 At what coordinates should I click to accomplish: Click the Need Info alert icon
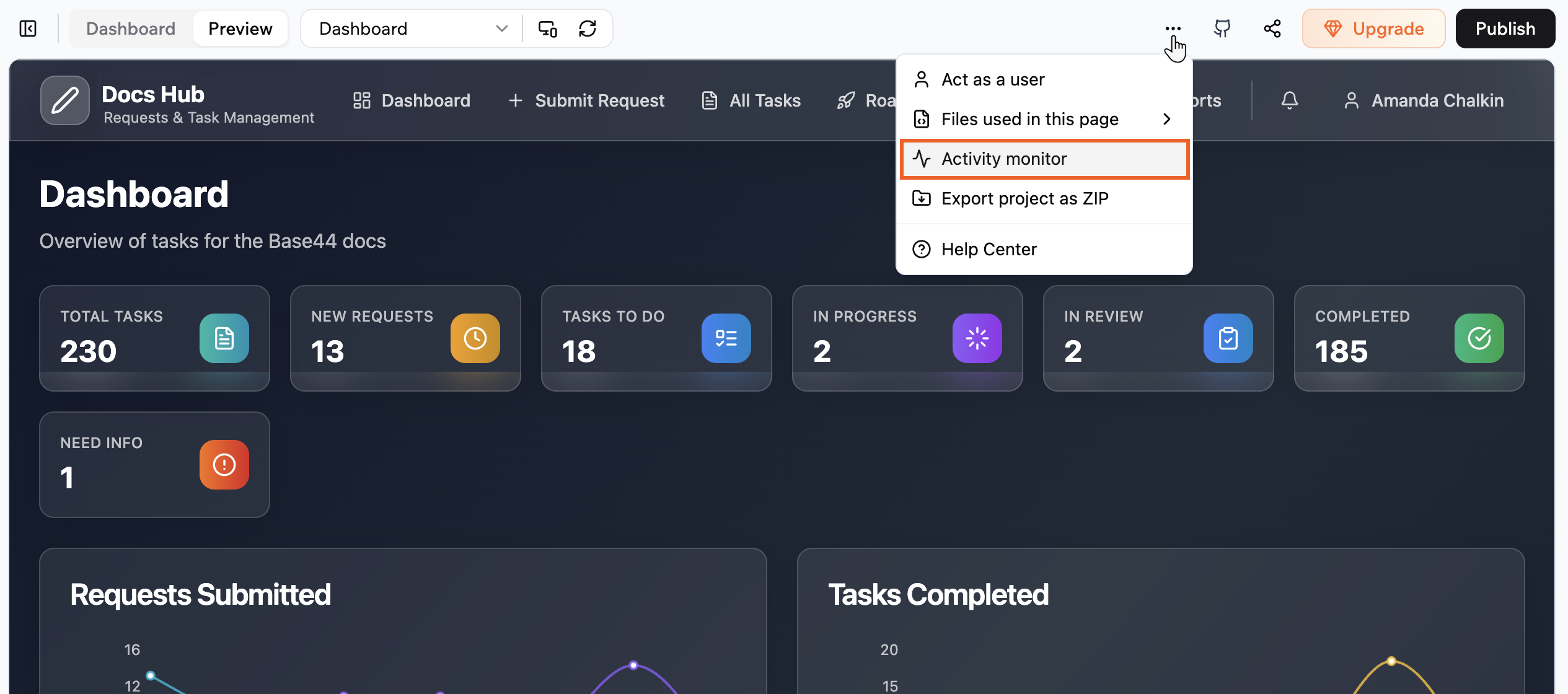coord(224,464)
